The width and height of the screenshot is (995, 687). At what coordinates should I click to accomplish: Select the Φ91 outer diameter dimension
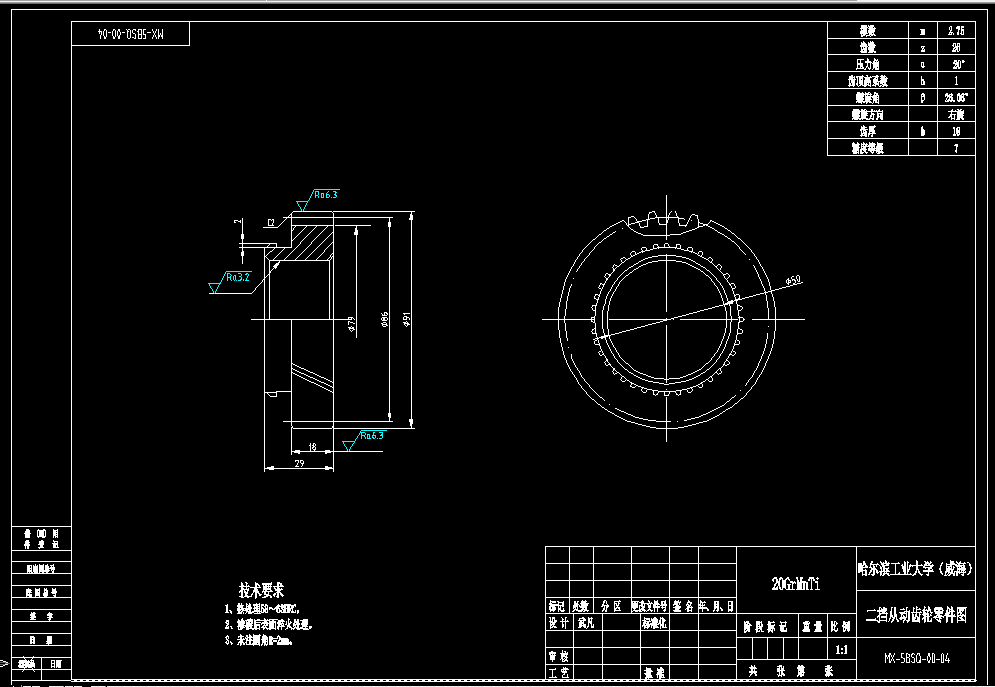coord(407,319)
